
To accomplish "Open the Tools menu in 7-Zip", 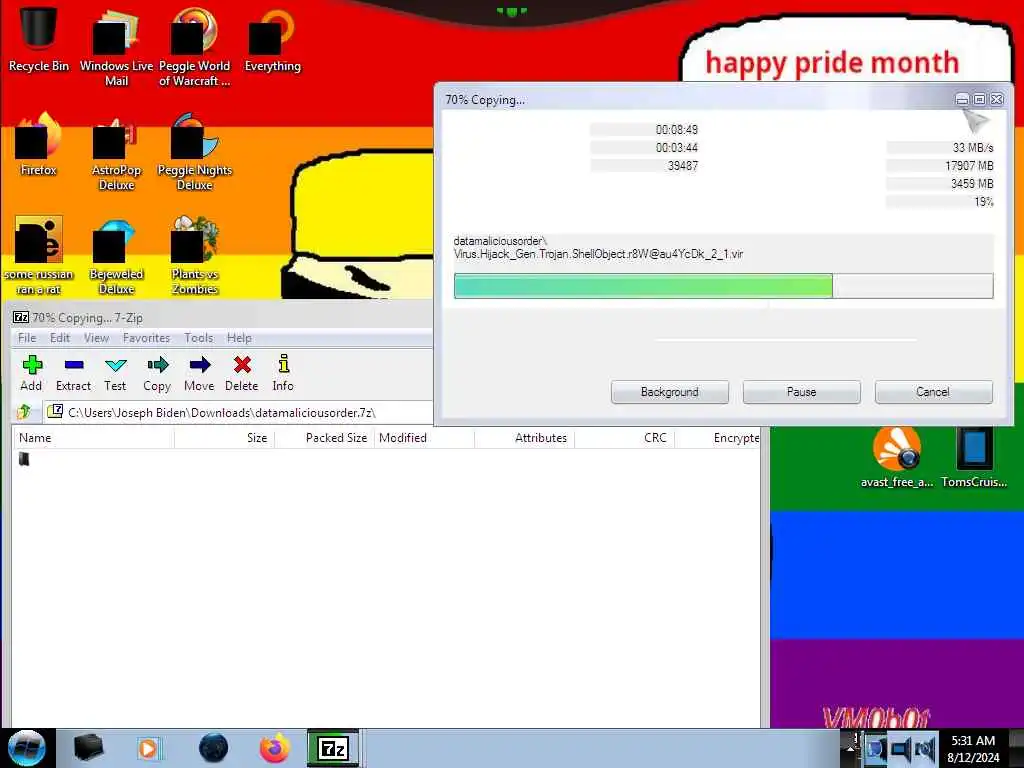I will pos(199,338).
